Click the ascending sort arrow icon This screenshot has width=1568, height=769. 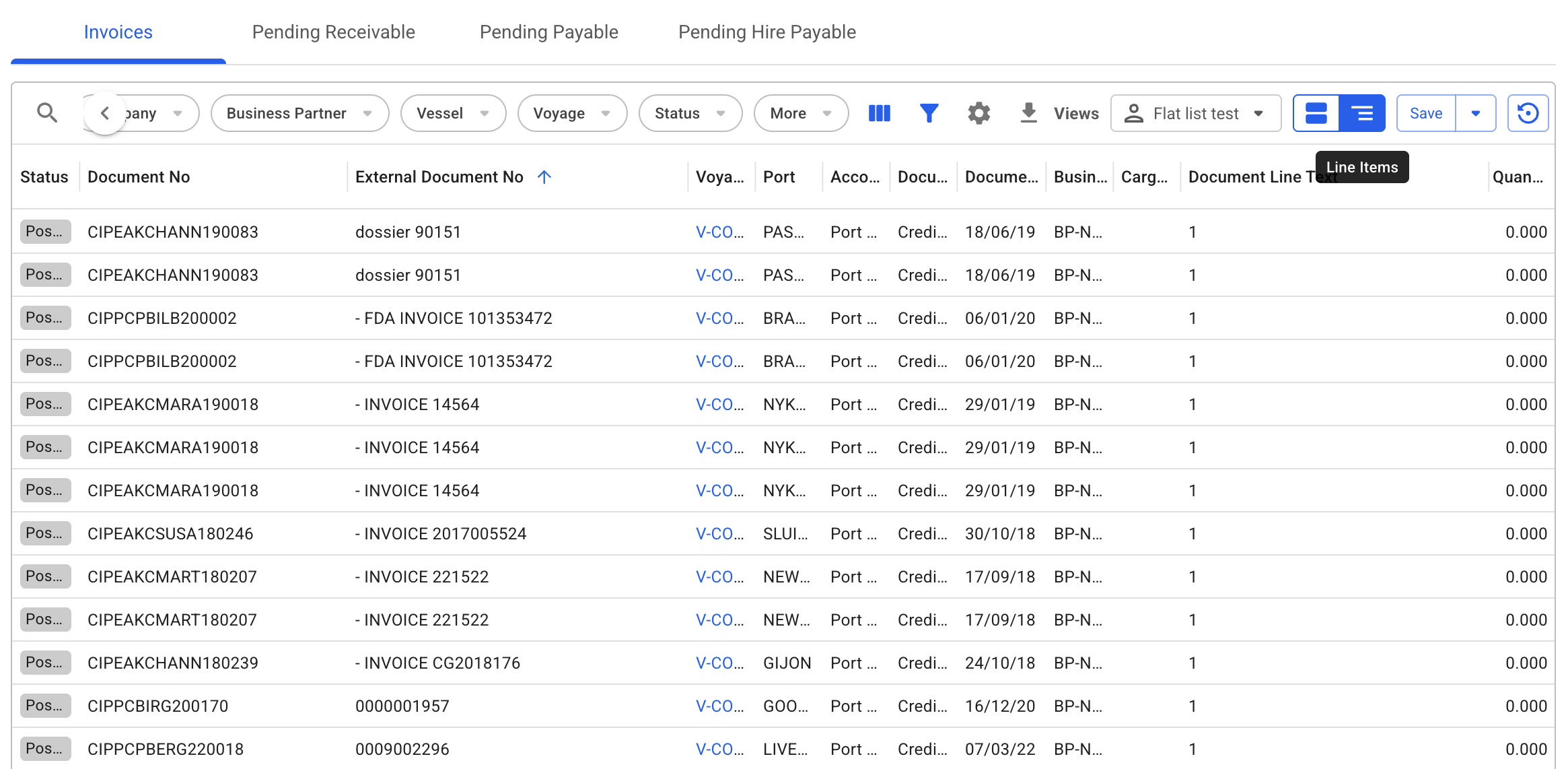(x=544, y=177)
